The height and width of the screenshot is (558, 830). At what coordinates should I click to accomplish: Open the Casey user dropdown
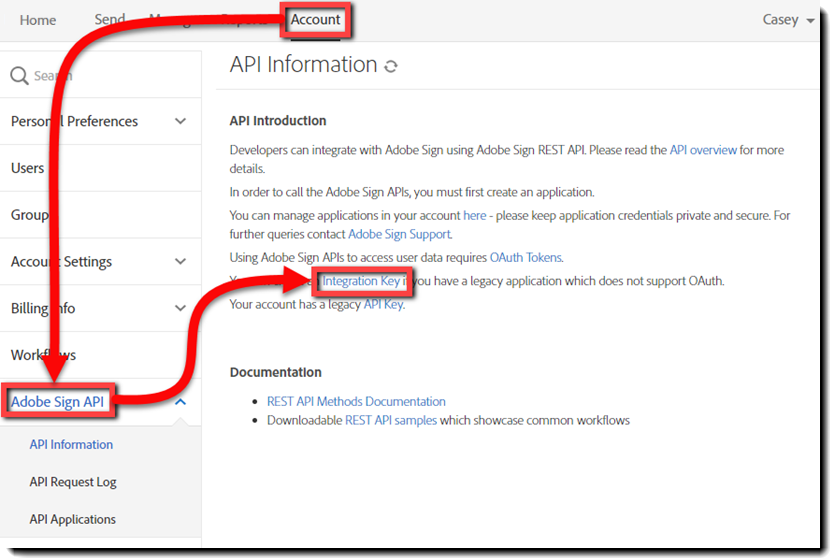click(x=788, y=20)
